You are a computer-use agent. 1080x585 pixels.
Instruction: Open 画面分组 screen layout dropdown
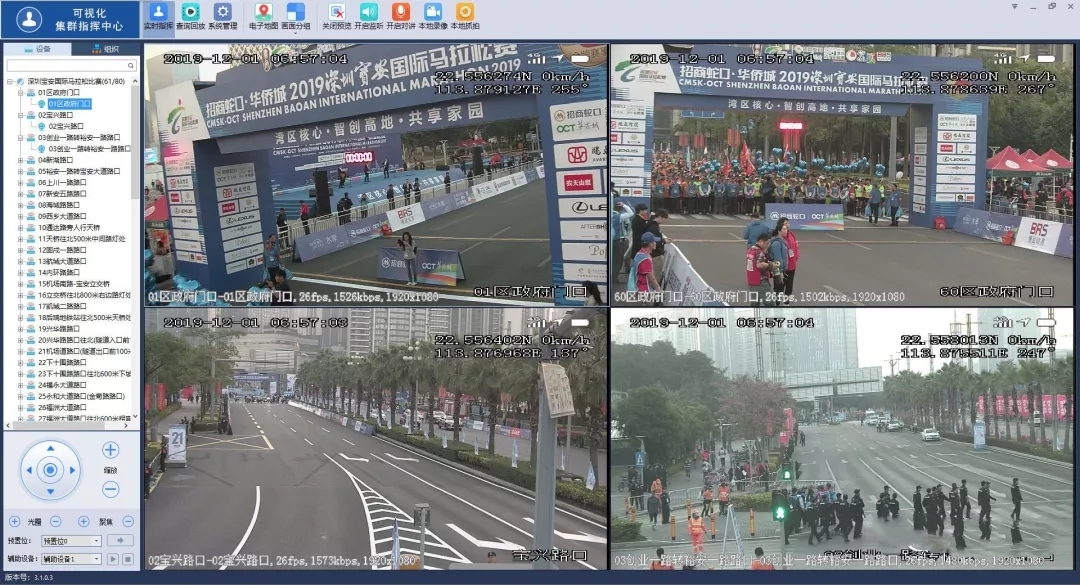(x=295, y=17)
